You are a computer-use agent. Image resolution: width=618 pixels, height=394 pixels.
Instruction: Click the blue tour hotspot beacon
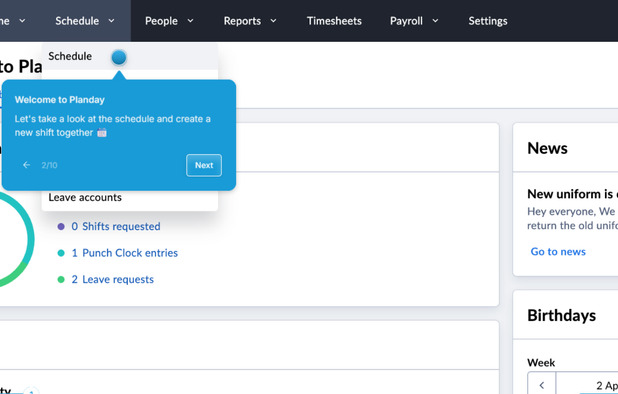[119, 58]
